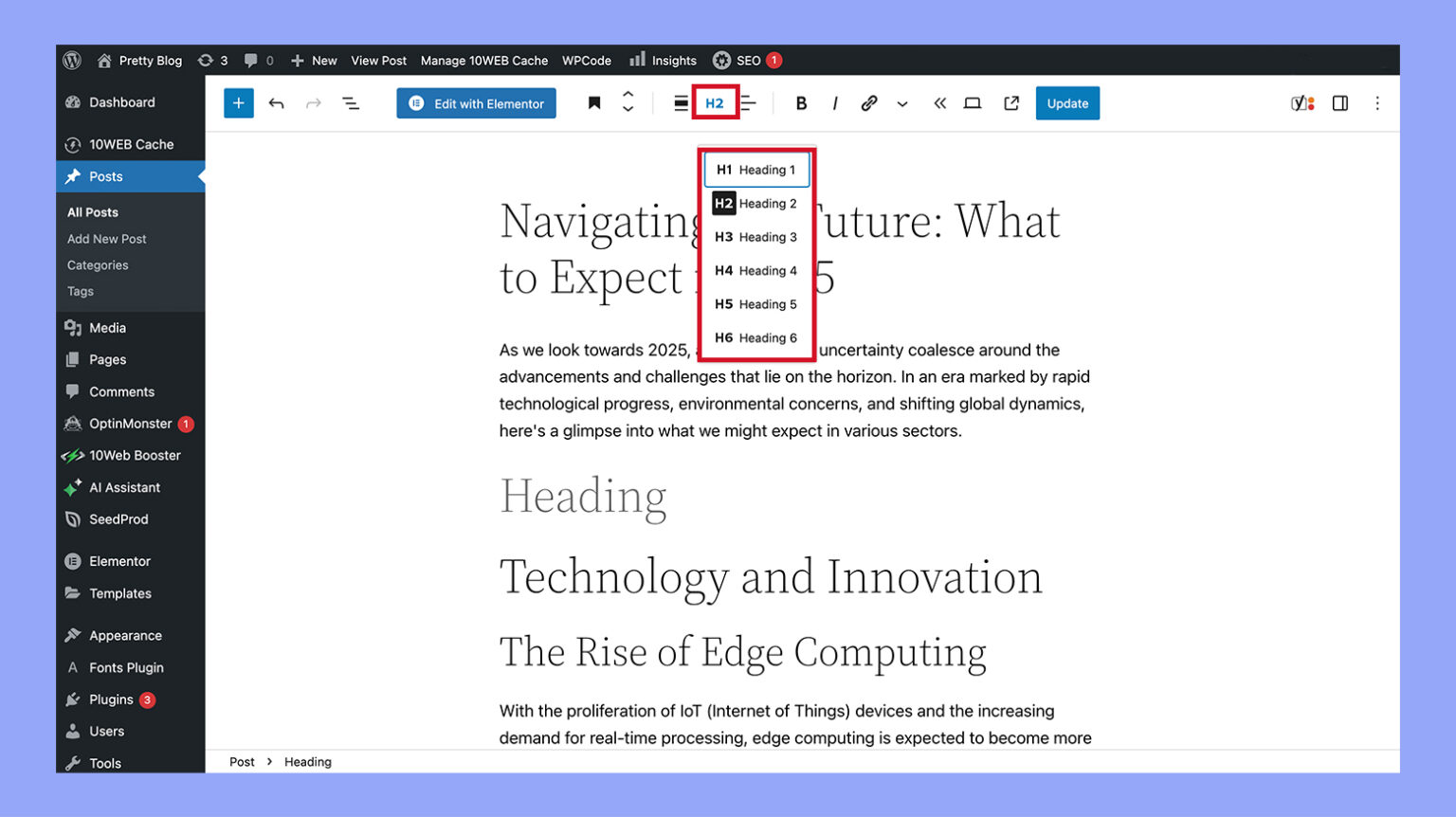Select Heading 1 in the level picker

[x=755, y=170]
